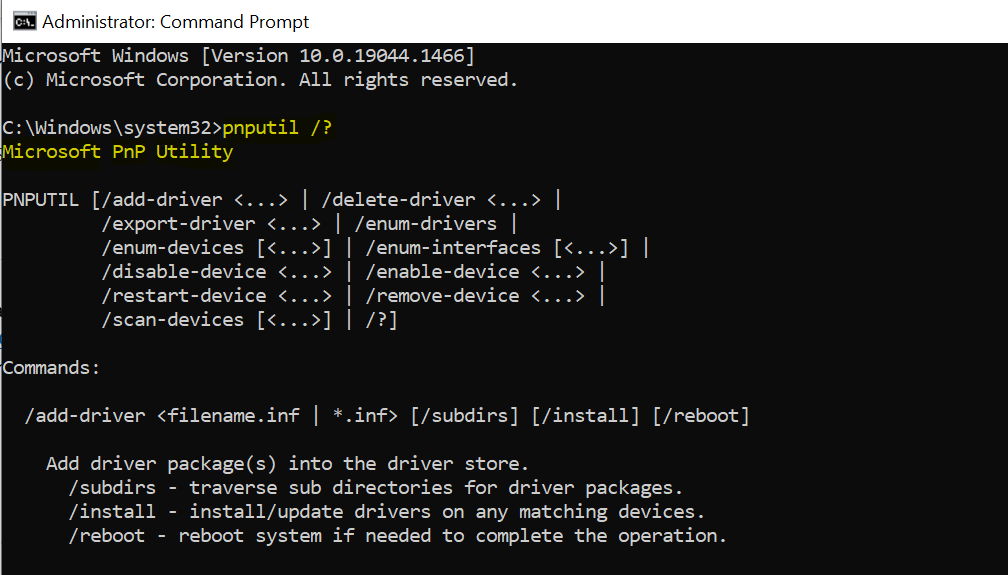Click "filename.inf" in the add-driver command line
Screen dimensions: 1008x575
point(233,415)
